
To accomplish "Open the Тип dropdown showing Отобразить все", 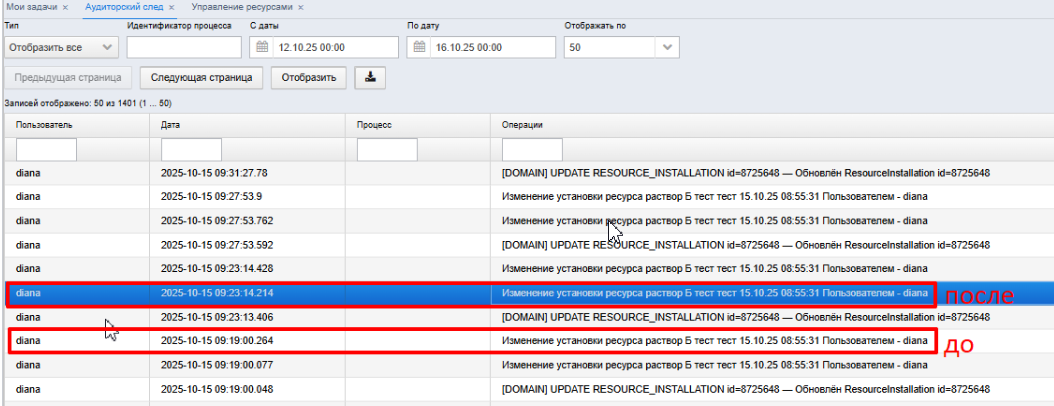I will tap(61, 48).
